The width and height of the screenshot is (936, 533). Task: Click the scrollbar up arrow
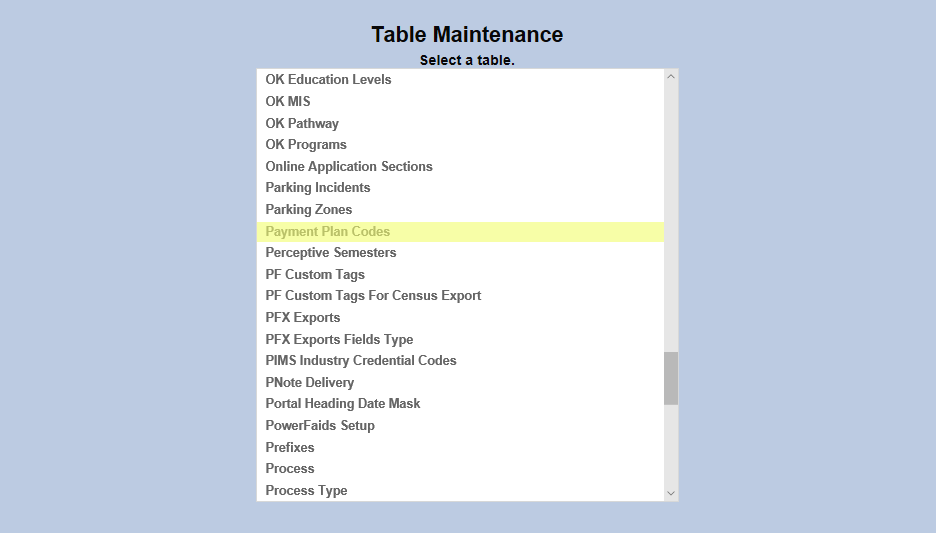[671, 76]
